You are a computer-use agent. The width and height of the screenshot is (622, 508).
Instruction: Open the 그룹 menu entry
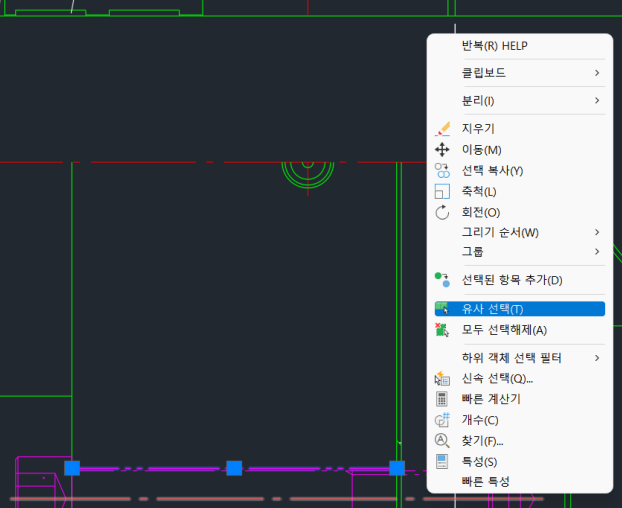[x=520, y=251]
